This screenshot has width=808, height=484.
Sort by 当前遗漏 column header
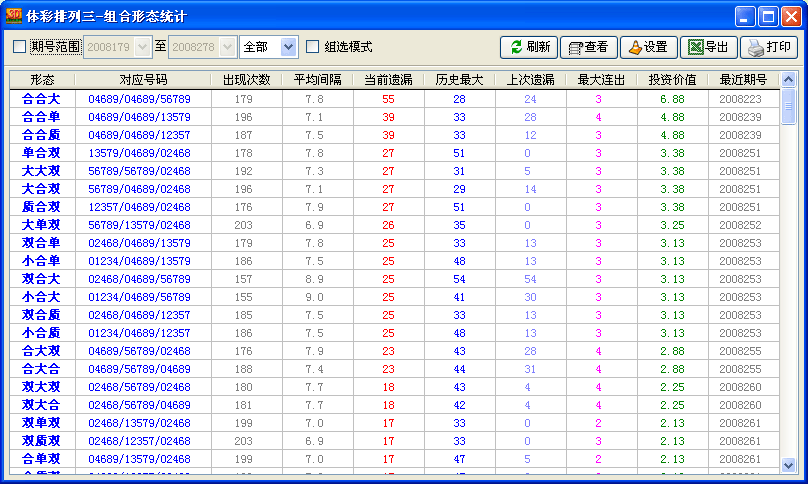[x=387, y=80]
